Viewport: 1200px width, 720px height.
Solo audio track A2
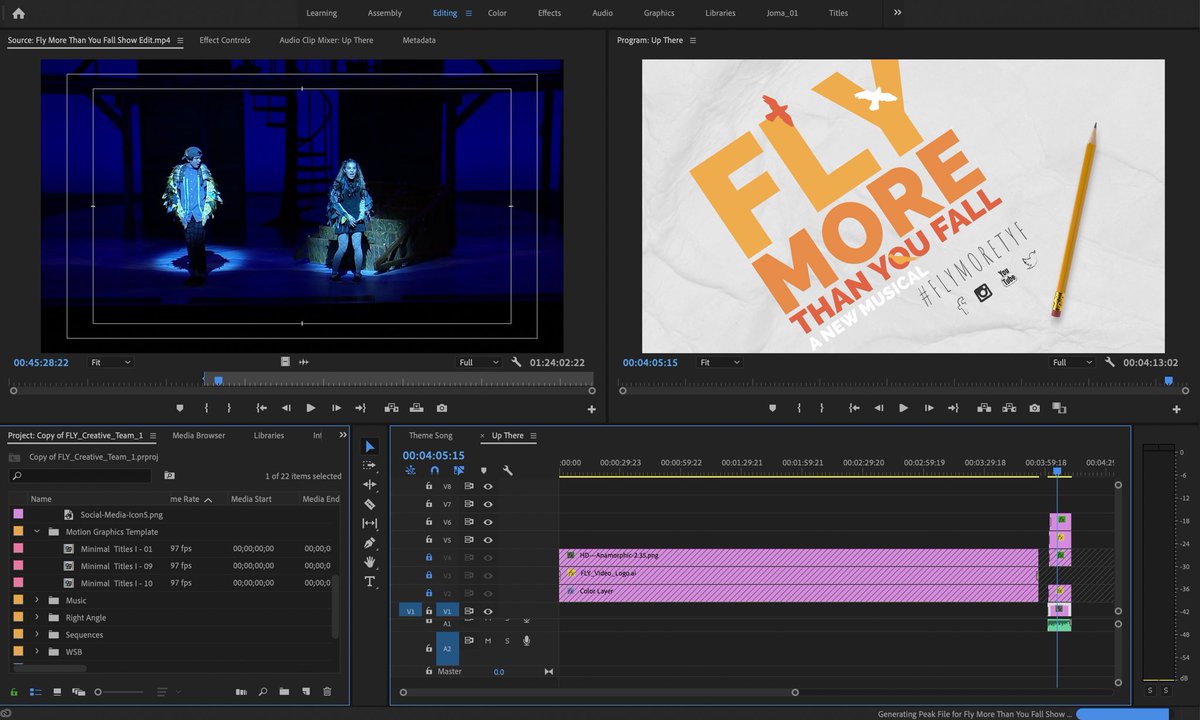507,641
